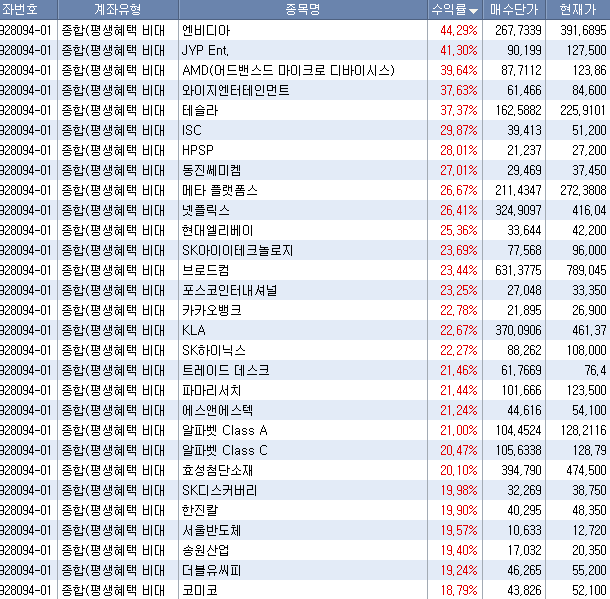Click the 29.87% return value
610x599 pixels.
pos(459,130)
